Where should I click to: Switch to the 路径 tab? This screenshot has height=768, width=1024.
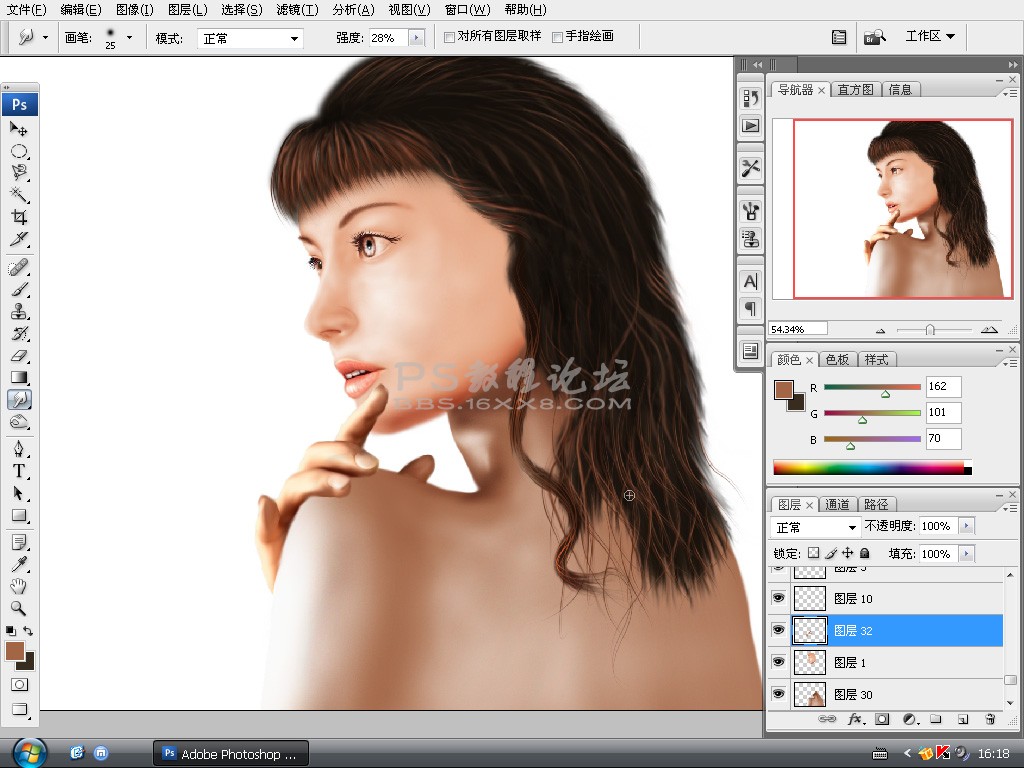(x=876, y=504)
